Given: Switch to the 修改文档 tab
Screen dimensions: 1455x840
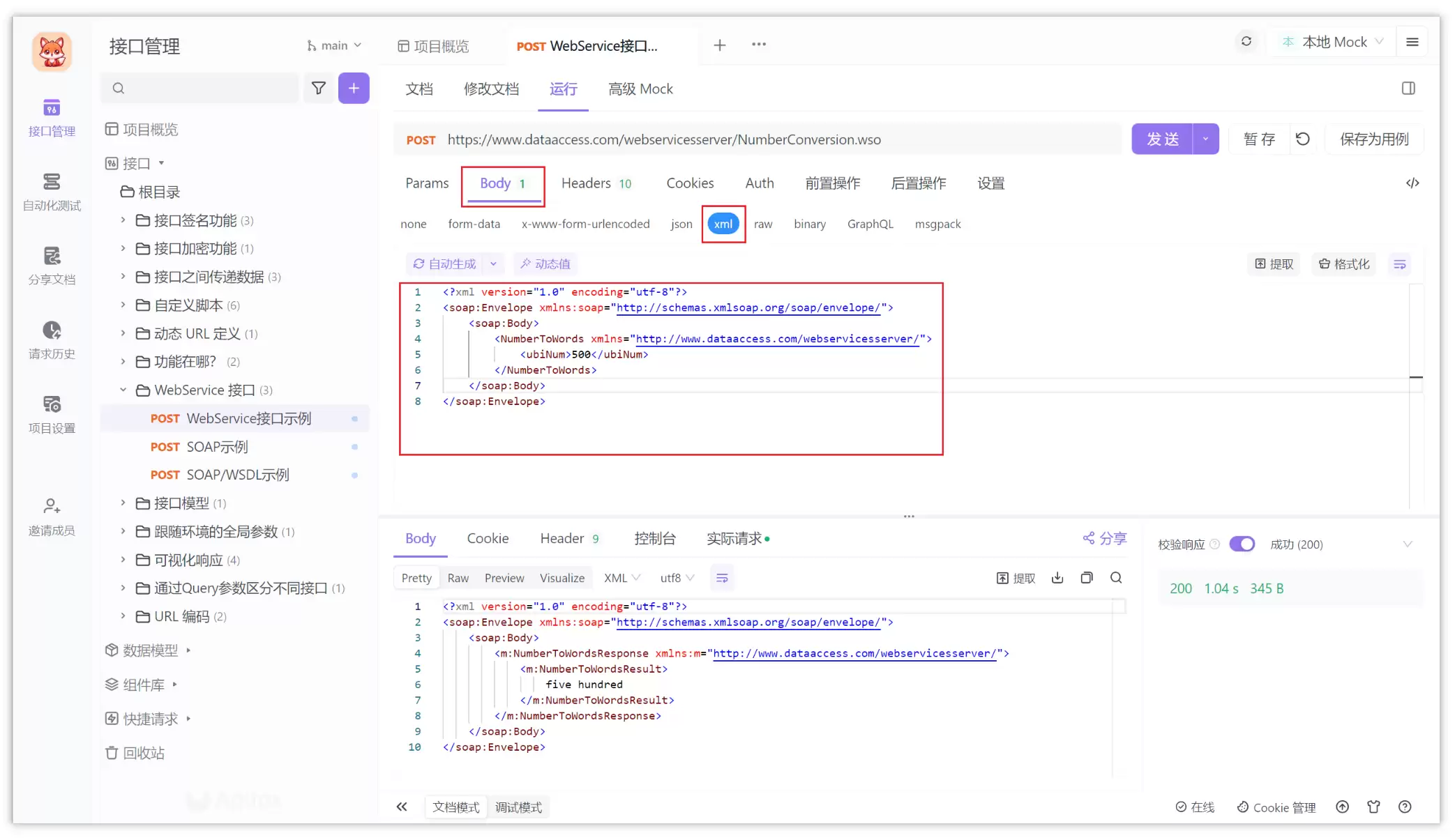Looking at the screenshot, I should click(x=491, y=89).
